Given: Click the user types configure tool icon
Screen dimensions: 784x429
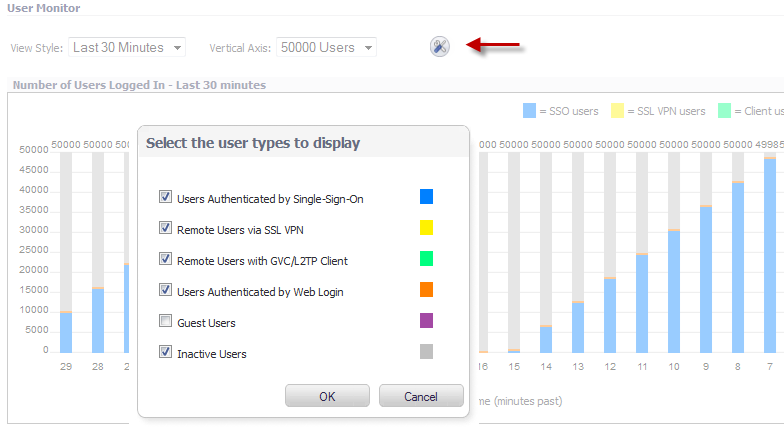Looking at the screenshot, I should click(440, 46).
